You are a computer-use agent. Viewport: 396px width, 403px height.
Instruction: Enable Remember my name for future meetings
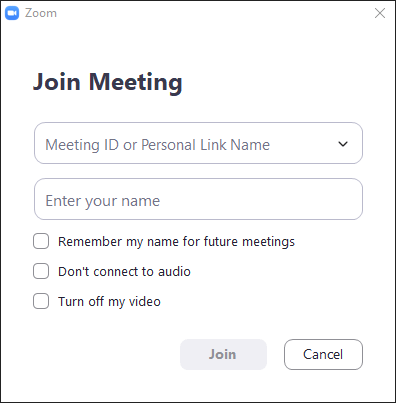pyautogui.click(x=41, y=241)
